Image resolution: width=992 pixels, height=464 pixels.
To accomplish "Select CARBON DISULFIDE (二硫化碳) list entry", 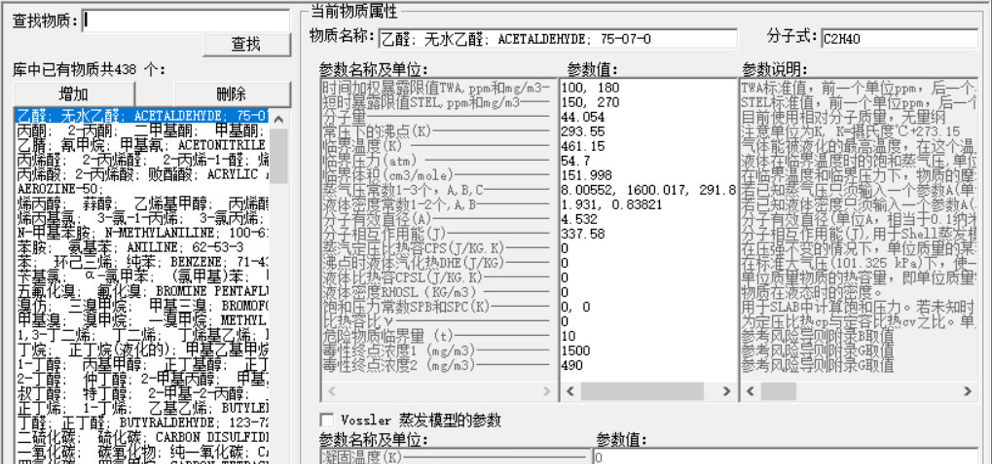I will (x=140, y=438).
